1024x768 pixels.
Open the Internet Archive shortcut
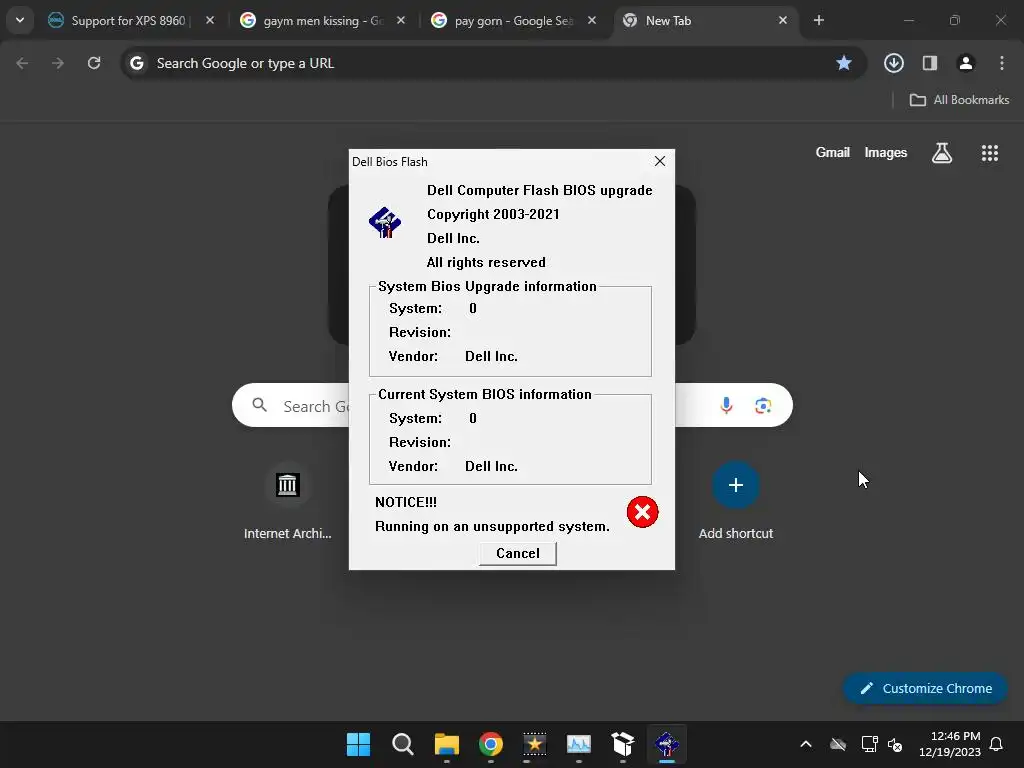click(x=287, y=501)
